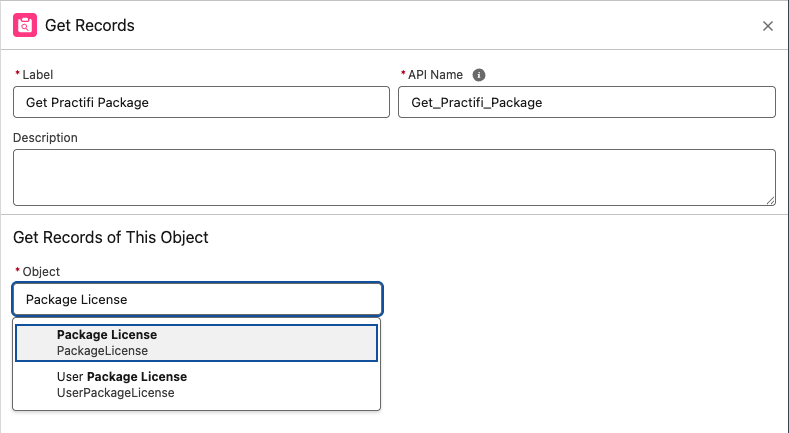789x433 pixels.
Task: Click the pink Get Records icon
Action: 26,25
